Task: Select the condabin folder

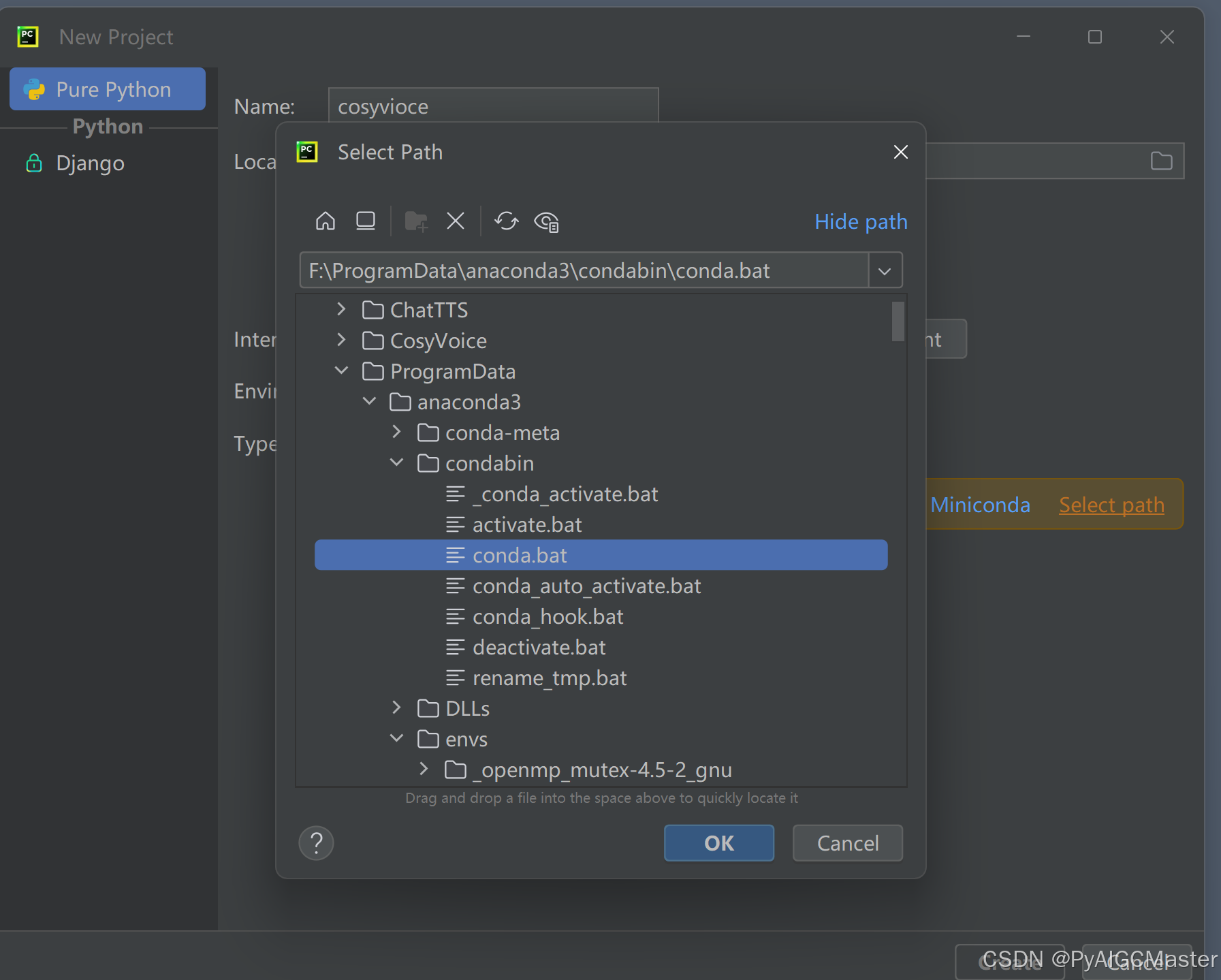Action: [475, 463]
